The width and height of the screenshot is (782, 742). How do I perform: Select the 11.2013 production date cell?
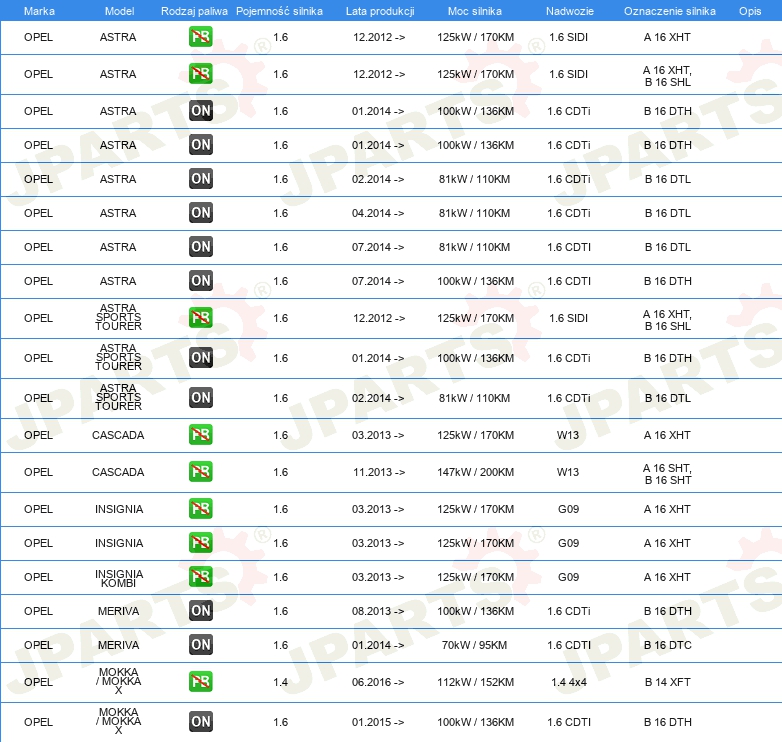379,472
